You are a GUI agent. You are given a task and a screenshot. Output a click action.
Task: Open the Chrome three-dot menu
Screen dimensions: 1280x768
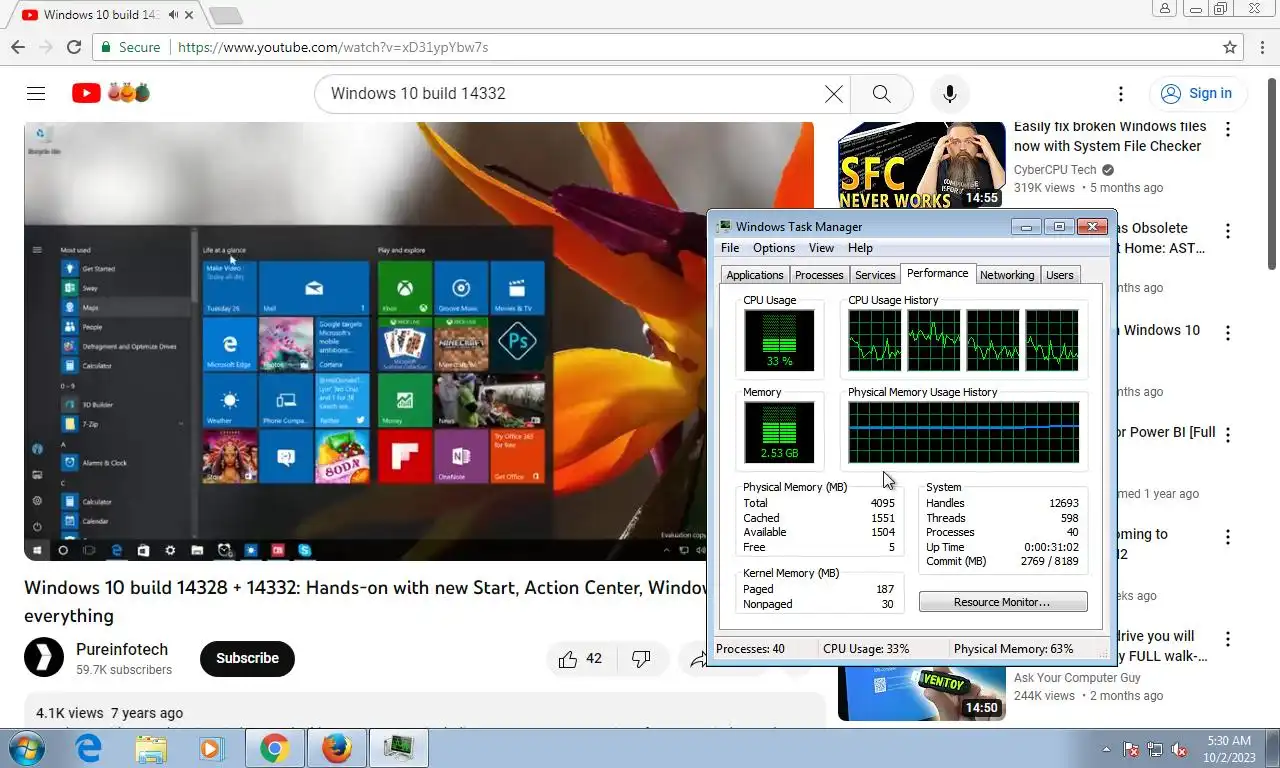click(x=1262, y=47)
